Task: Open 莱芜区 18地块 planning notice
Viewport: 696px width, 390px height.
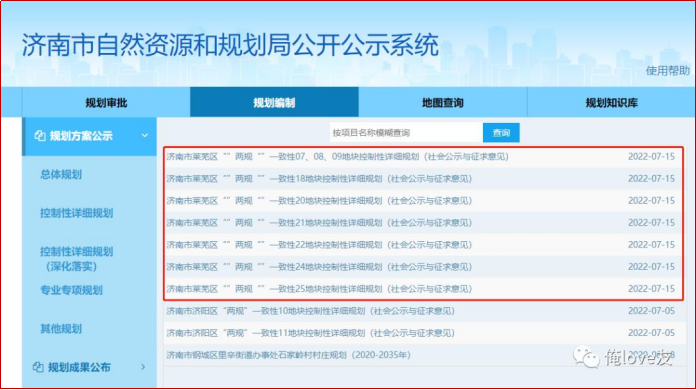Action: pos(319,179)
